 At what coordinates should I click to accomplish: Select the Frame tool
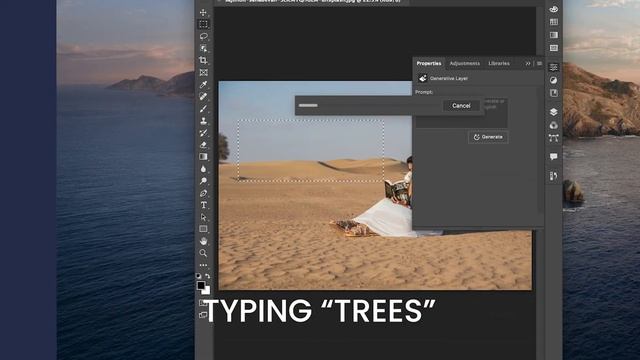pos(203,73)
